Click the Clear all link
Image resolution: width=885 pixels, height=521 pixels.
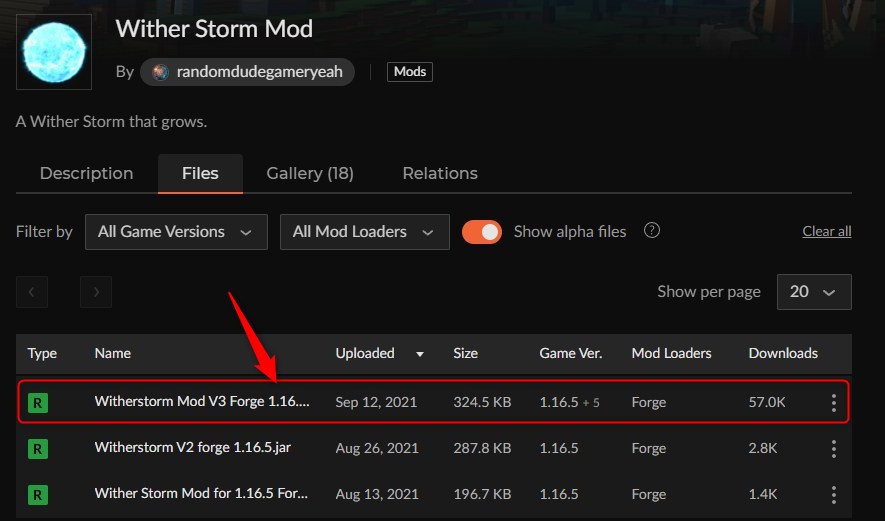coord(827,231)
